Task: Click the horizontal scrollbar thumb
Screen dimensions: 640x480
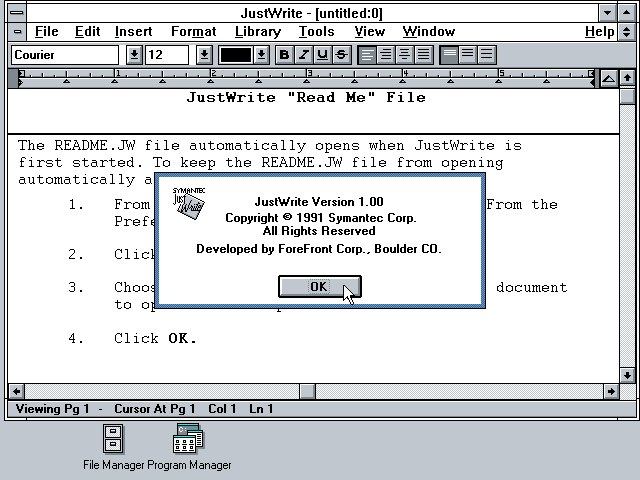Action: (307, 391)
